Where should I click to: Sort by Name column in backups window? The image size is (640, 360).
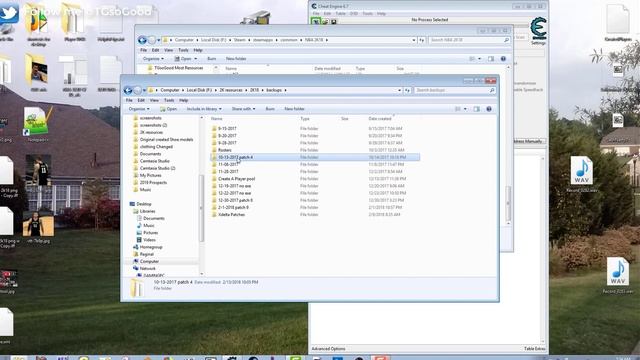point(217,119)
